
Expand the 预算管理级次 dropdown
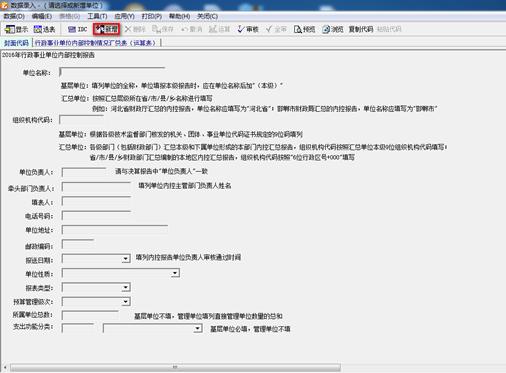(x=125, y=302)
